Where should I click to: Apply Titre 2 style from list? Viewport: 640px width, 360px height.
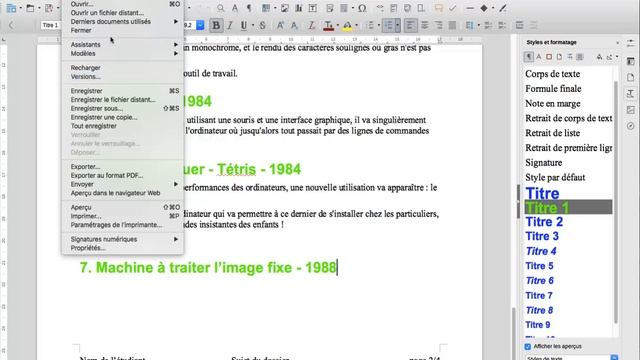click(x=544, y=222)
